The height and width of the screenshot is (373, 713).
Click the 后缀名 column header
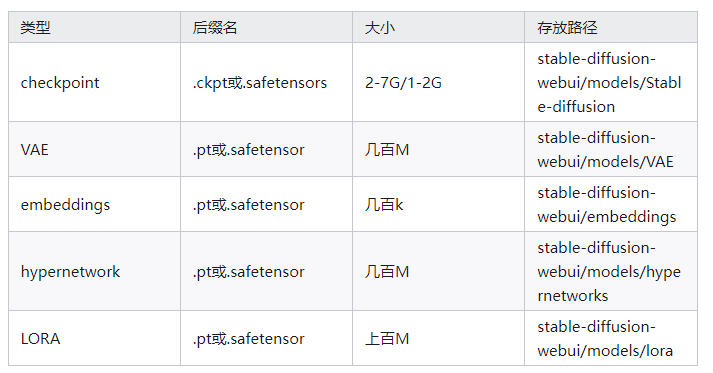click(266, 27)
